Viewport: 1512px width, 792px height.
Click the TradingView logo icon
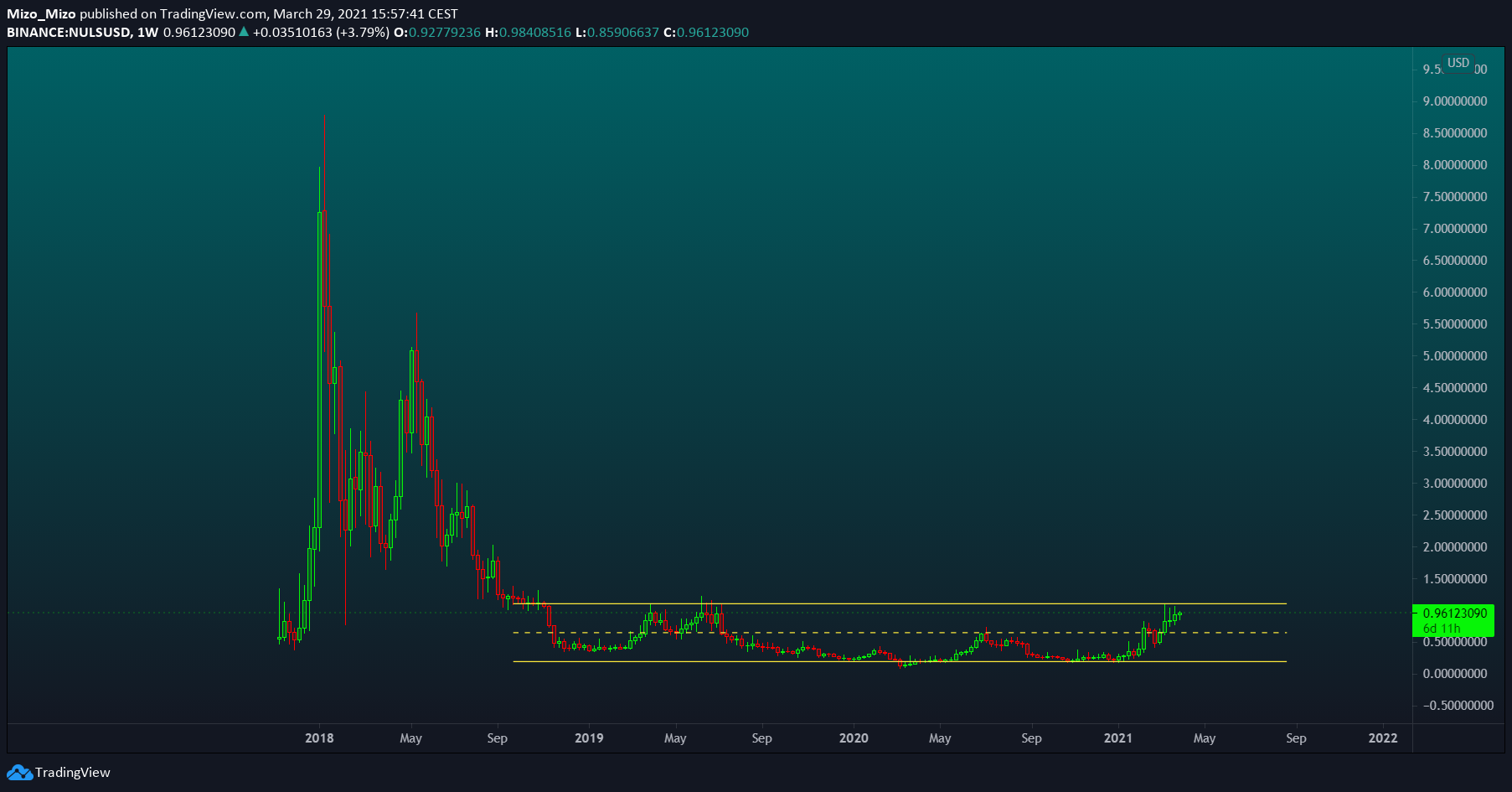19,773
